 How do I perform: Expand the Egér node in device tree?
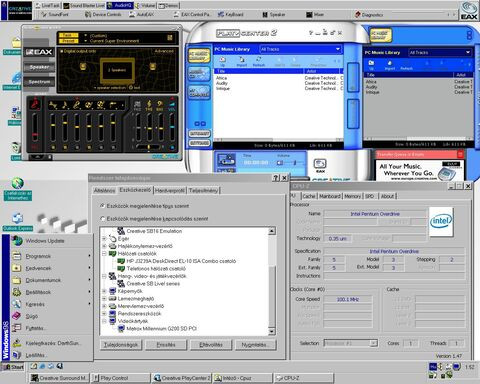point(104,239)
